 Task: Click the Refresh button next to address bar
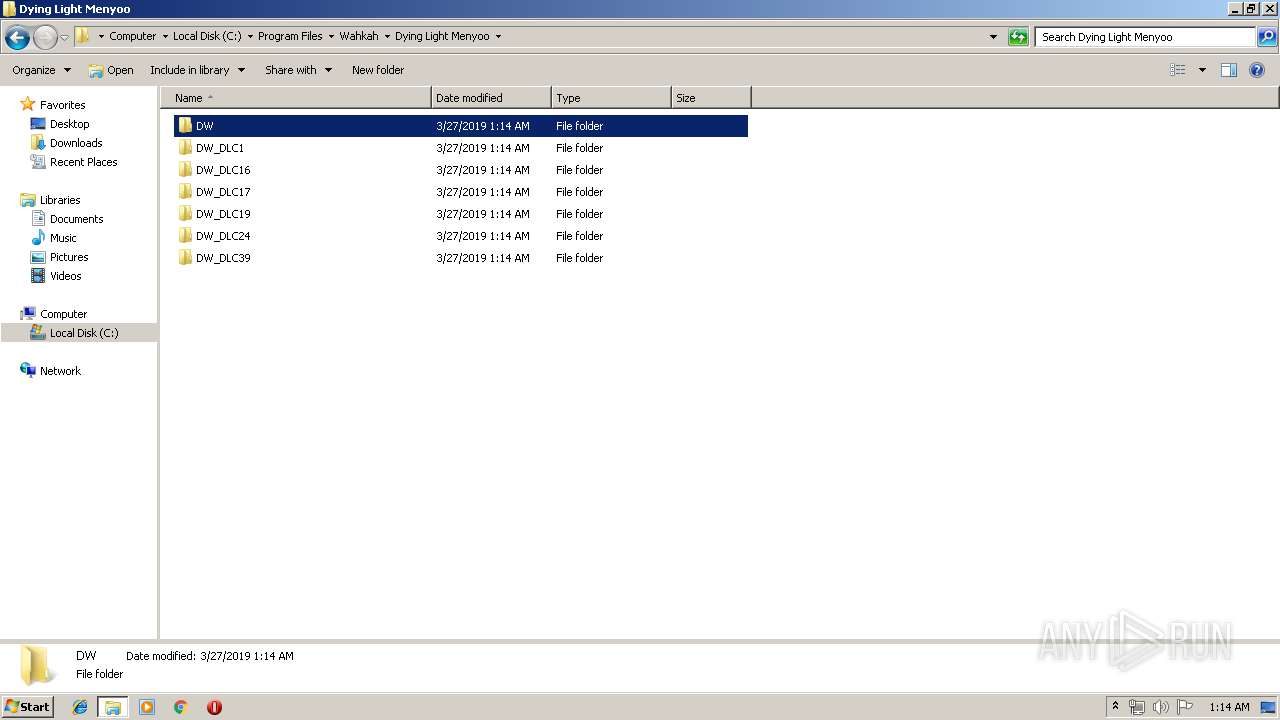[1018, 37]
